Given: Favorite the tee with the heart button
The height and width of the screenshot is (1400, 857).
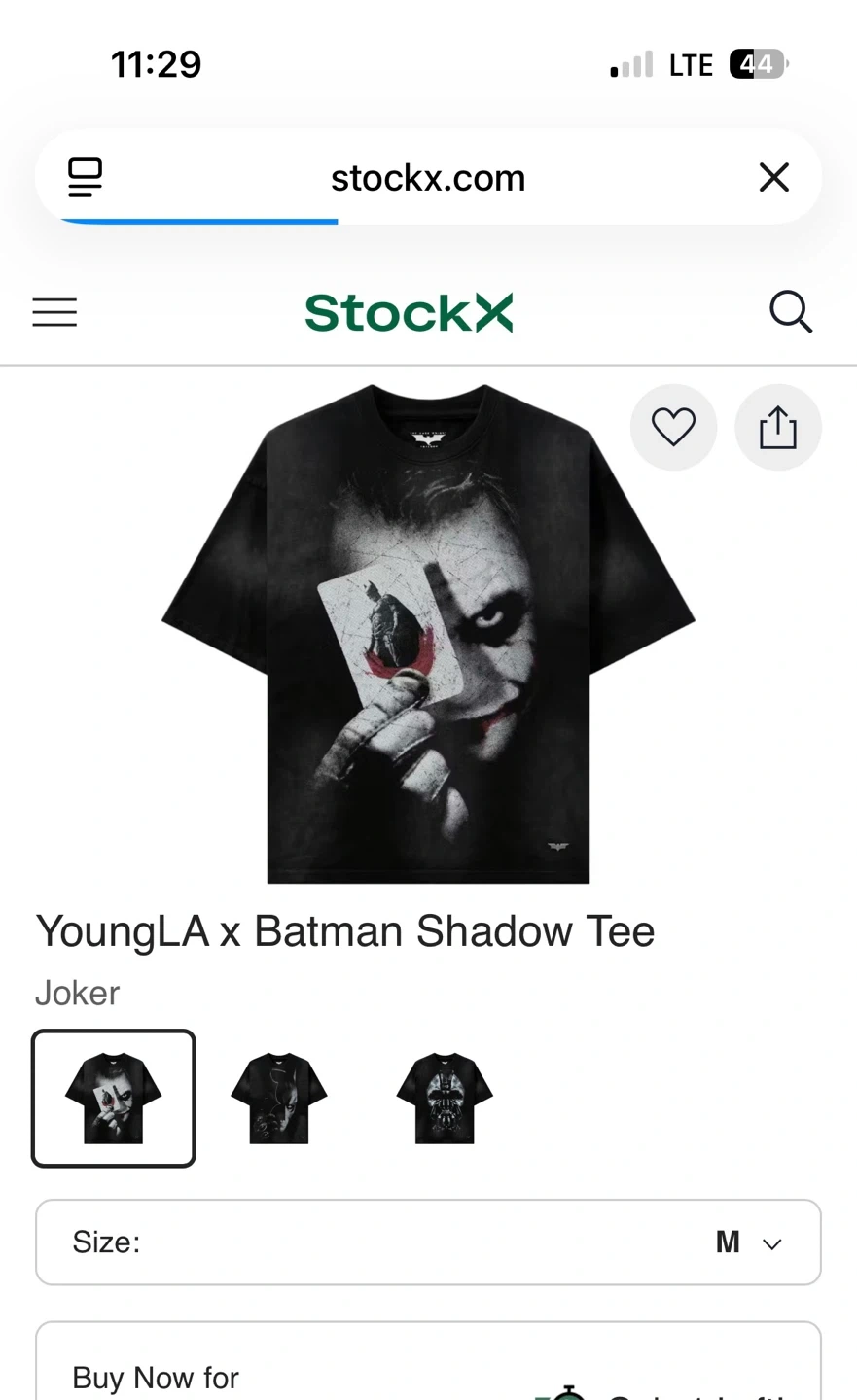Looking at the screenshot, I should point(673,427).
